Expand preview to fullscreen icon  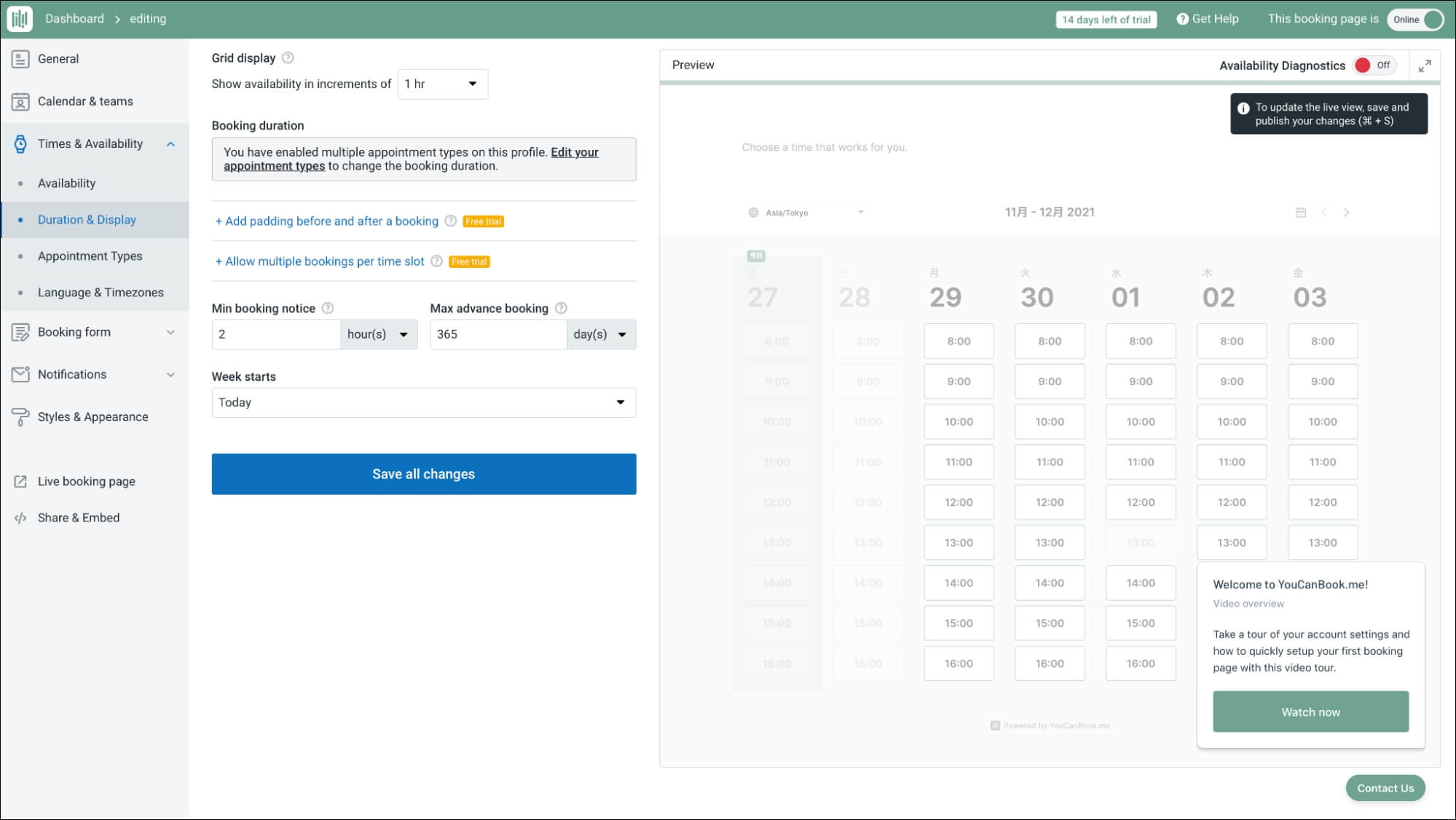click(x=1425, y=66)
